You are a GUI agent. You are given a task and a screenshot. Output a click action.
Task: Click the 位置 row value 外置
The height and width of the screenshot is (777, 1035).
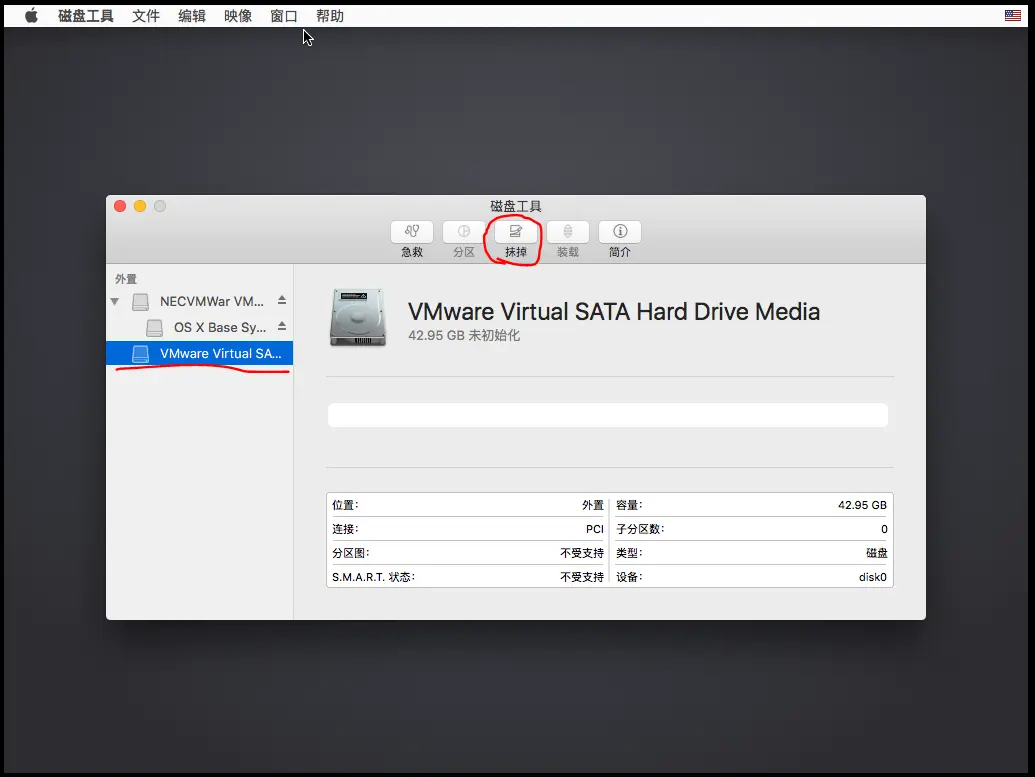pos(593,505)
